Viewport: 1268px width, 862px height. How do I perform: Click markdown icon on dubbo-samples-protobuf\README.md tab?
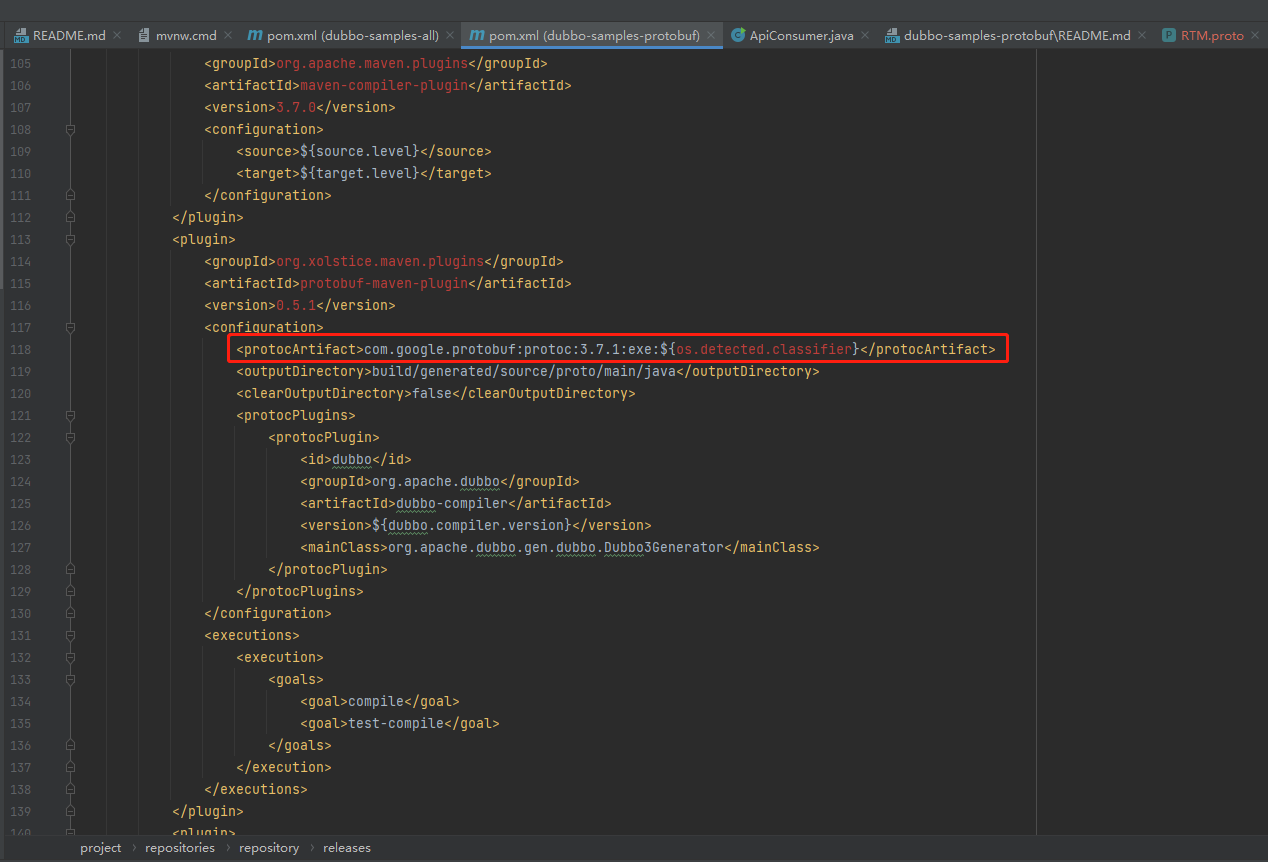click(892, 35)
